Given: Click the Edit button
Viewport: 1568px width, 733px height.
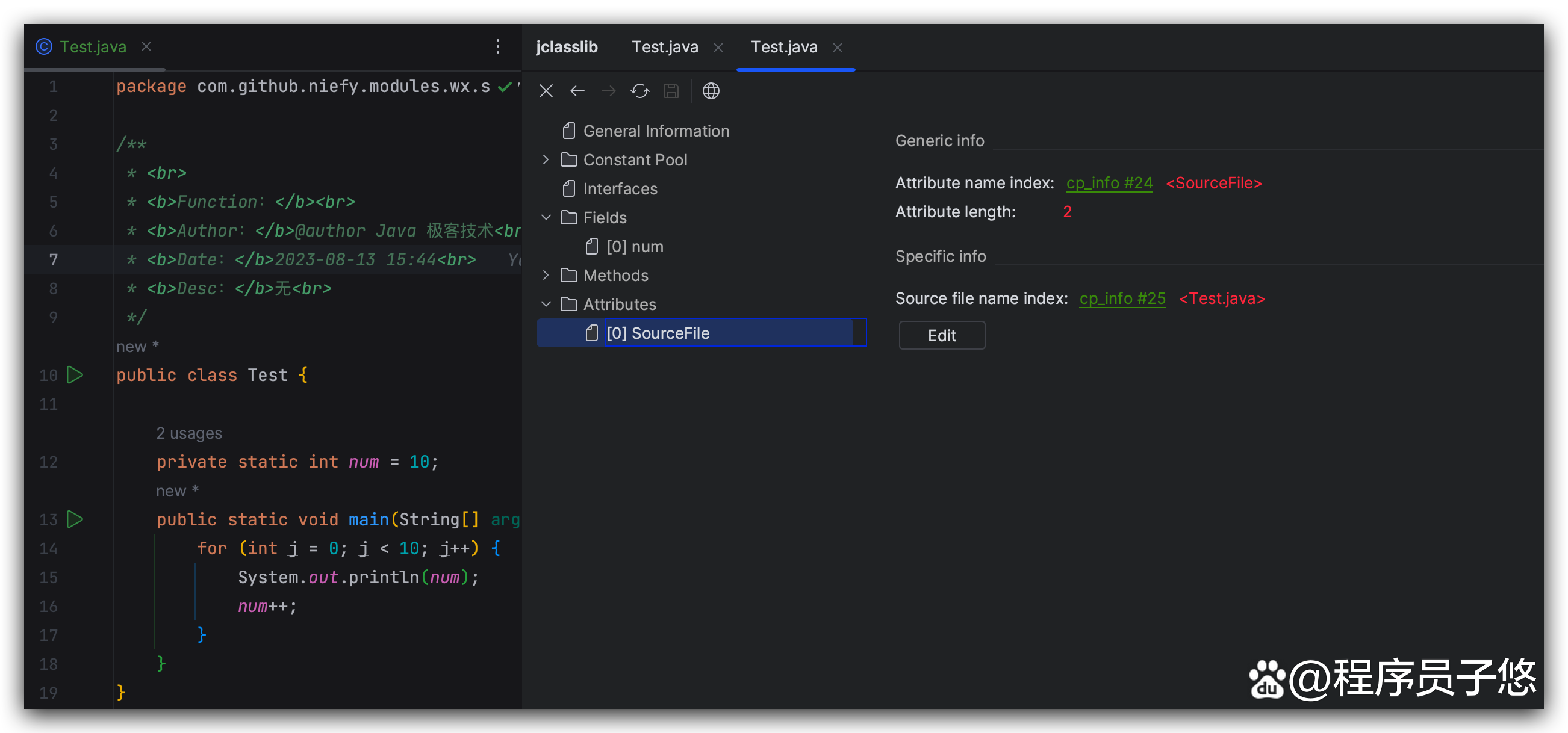Looking at the screenshot, I should (x=941, y=336).
